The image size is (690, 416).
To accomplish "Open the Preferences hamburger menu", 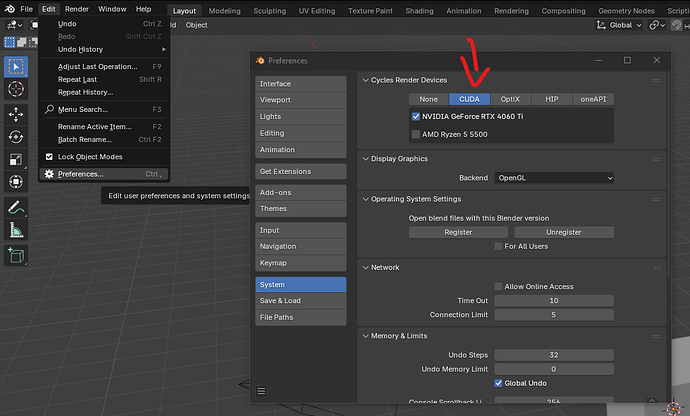I will [x=261, y=391].
